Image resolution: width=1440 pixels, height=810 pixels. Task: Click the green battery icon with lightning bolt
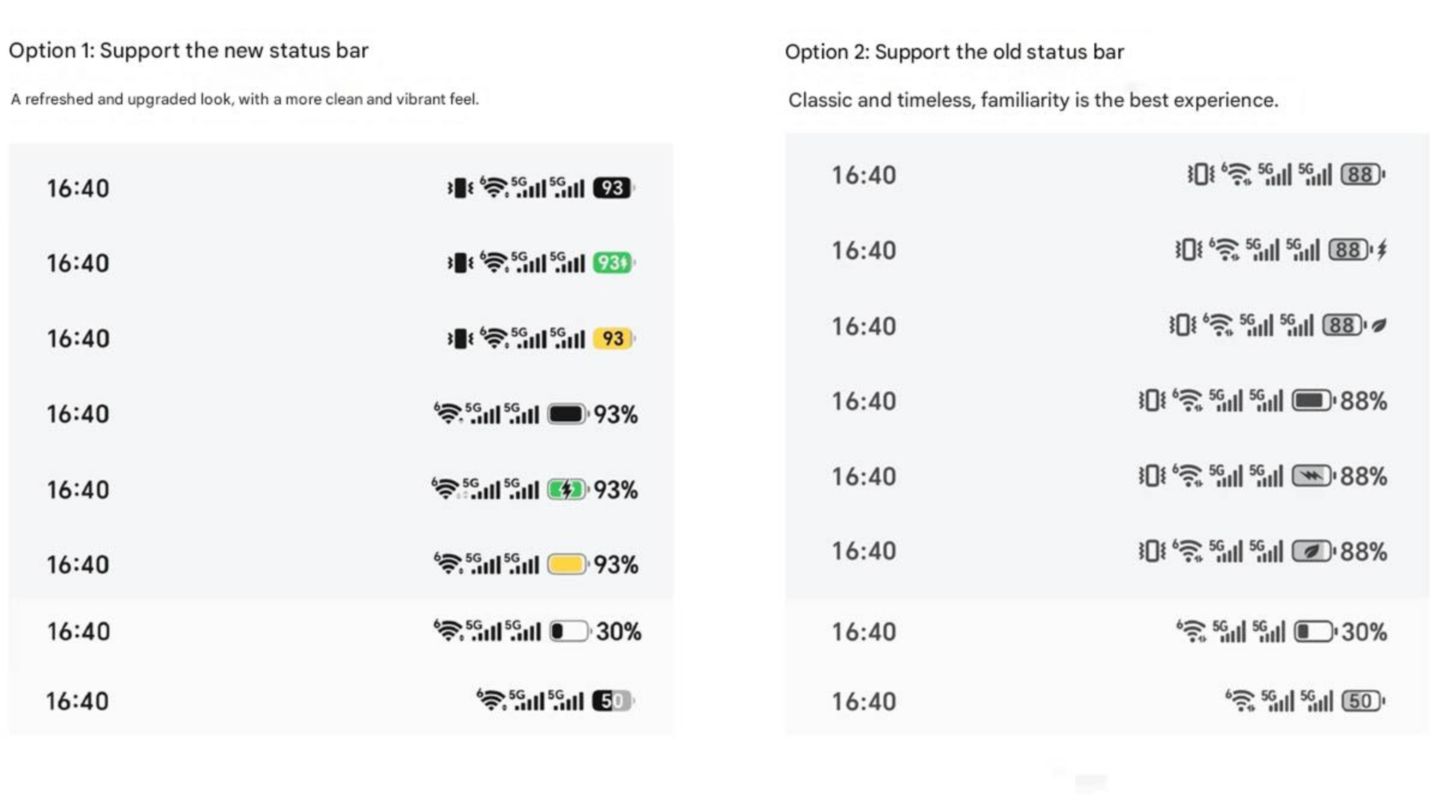click(567, 490)
